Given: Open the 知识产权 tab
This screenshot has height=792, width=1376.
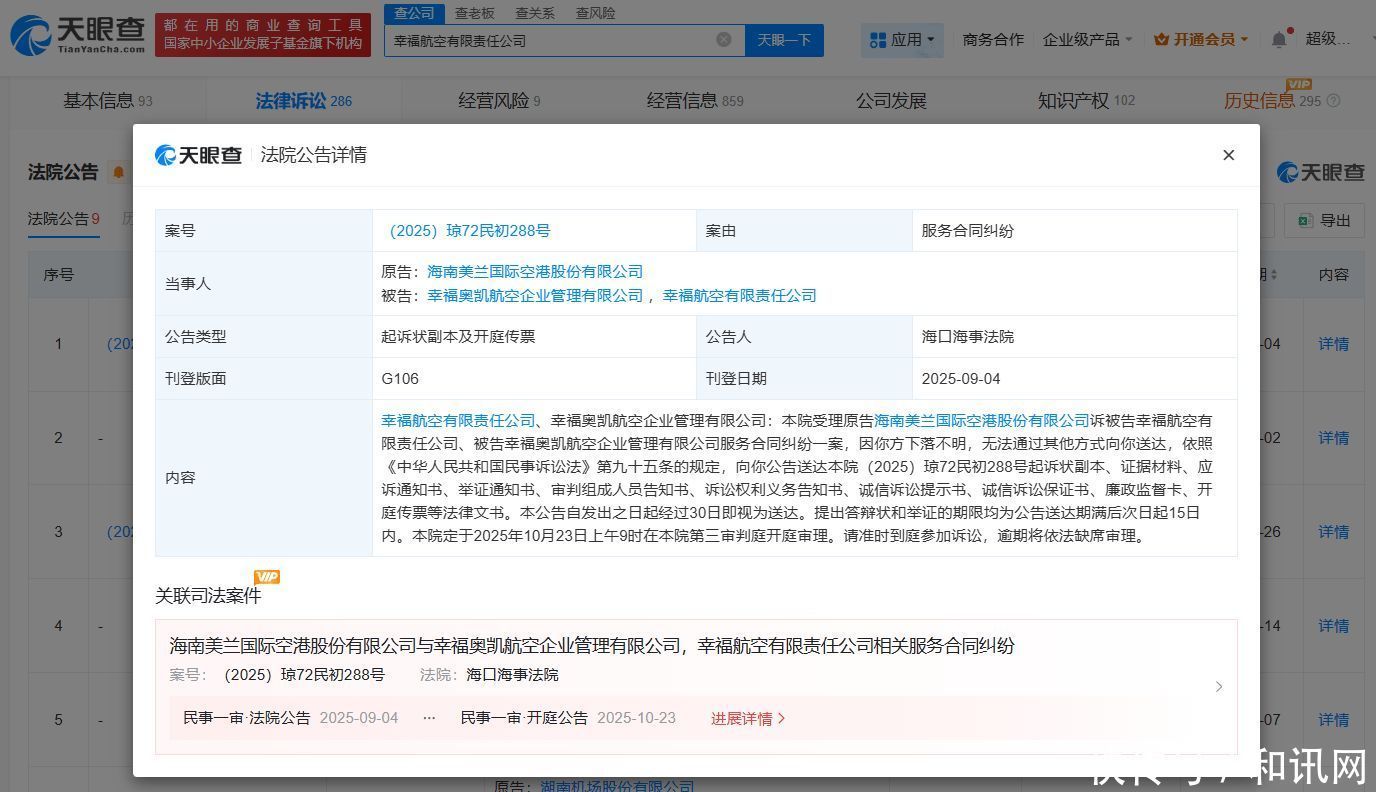Looking at the screenshot, I should pyautogui.click(x=1086, y=101).
